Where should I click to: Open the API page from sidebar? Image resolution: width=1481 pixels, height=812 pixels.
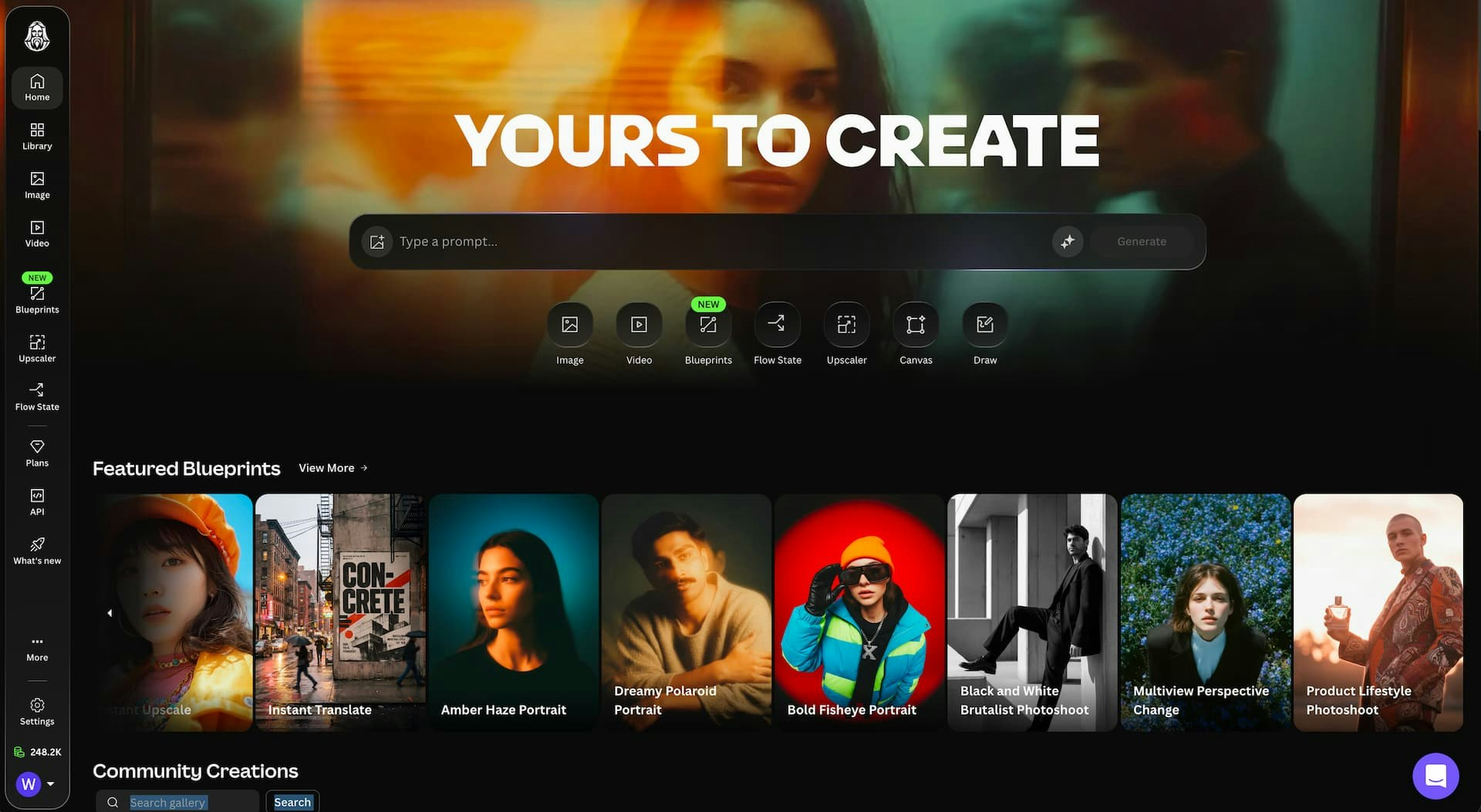point(37,502)
